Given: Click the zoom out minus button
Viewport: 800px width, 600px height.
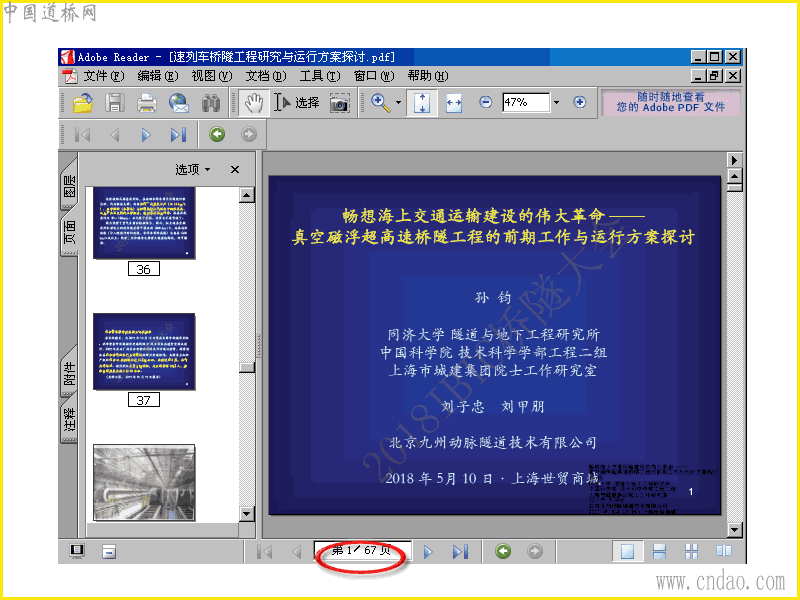Looking at the screenshot, I should [486, 102].
